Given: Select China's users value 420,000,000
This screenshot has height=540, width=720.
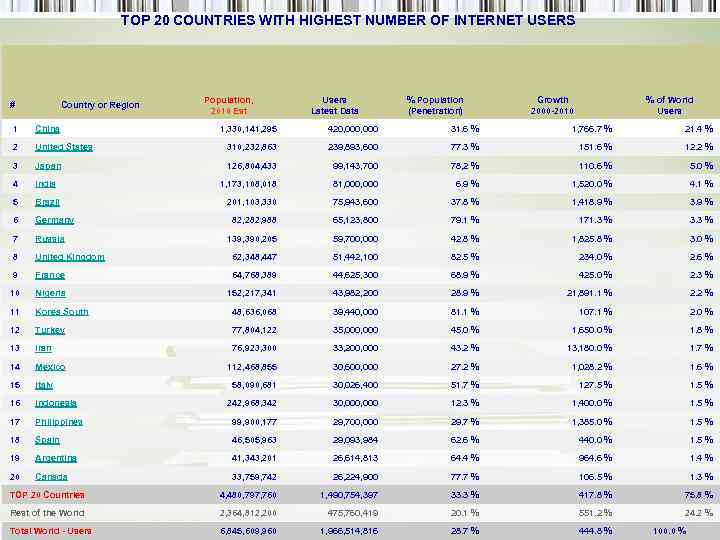Looking at the screenshot, I should [x=353, y=129].
